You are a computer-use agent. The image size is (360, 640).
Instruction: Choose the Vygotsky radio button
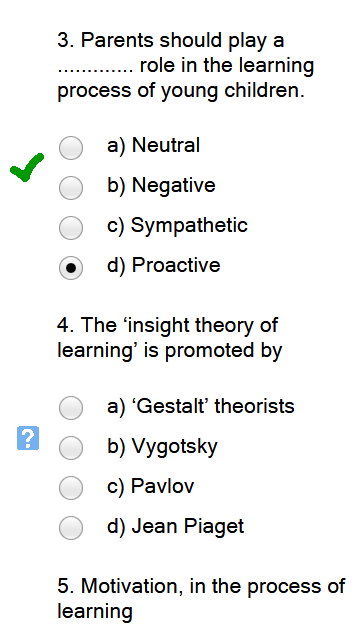click(71, 448)
